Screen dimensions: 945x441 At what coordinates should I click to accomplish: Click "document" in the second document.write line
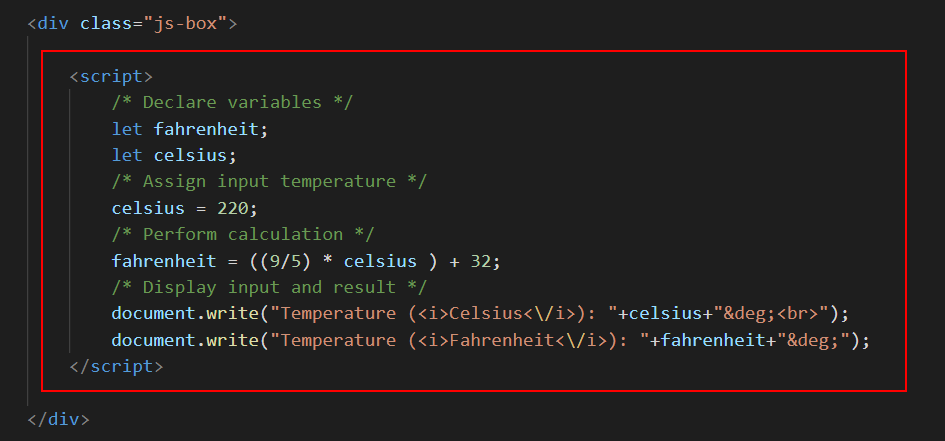click(x=153, y=340)
